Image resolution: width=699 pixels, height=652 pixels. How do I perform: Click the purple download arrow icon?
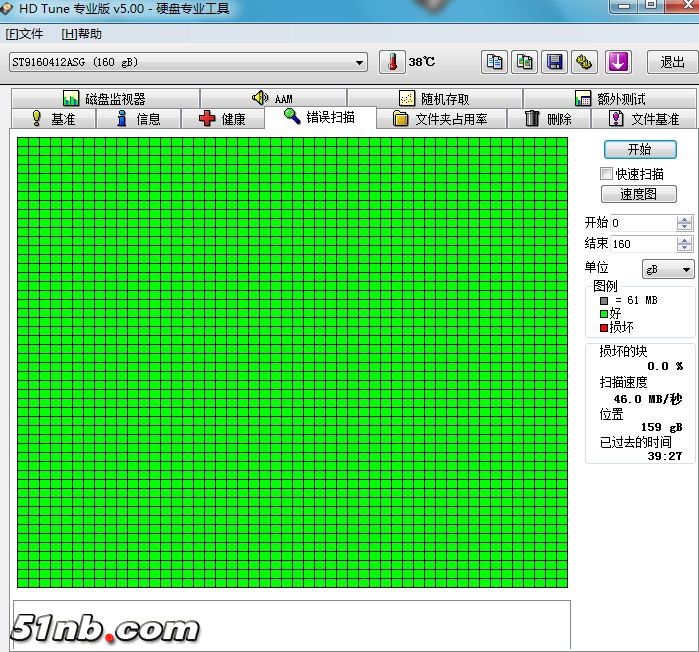tap(618, 62)
